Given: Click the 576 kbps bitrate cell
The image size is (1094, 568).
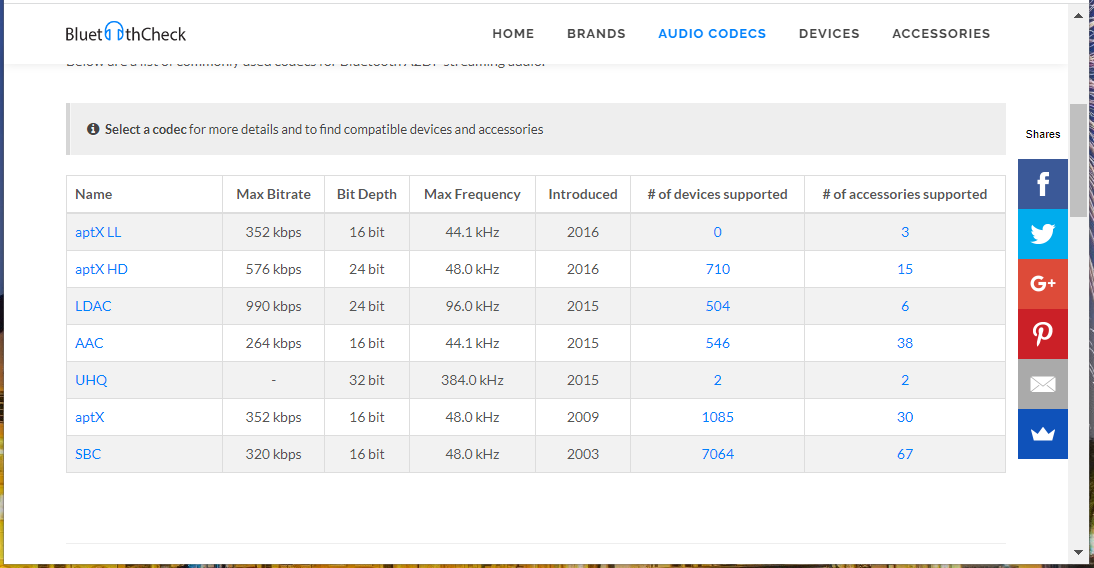Looking at the screenshot, I should pos(274,269).
